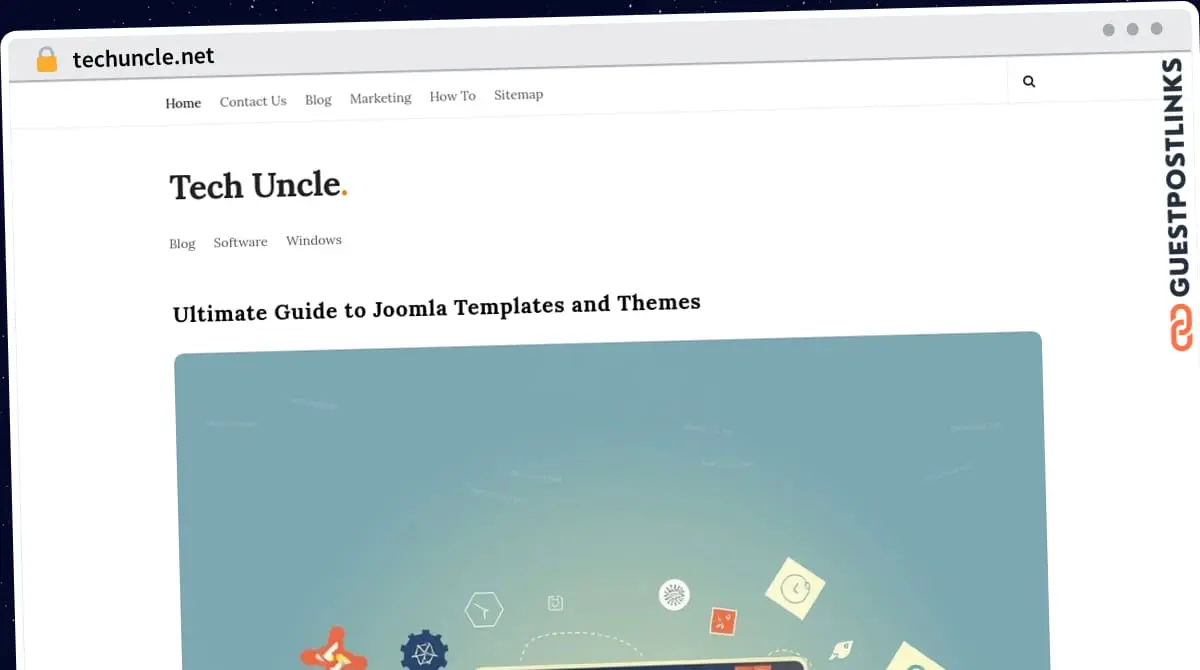
Task: Open the Software category link
Action: pos(240,242)
